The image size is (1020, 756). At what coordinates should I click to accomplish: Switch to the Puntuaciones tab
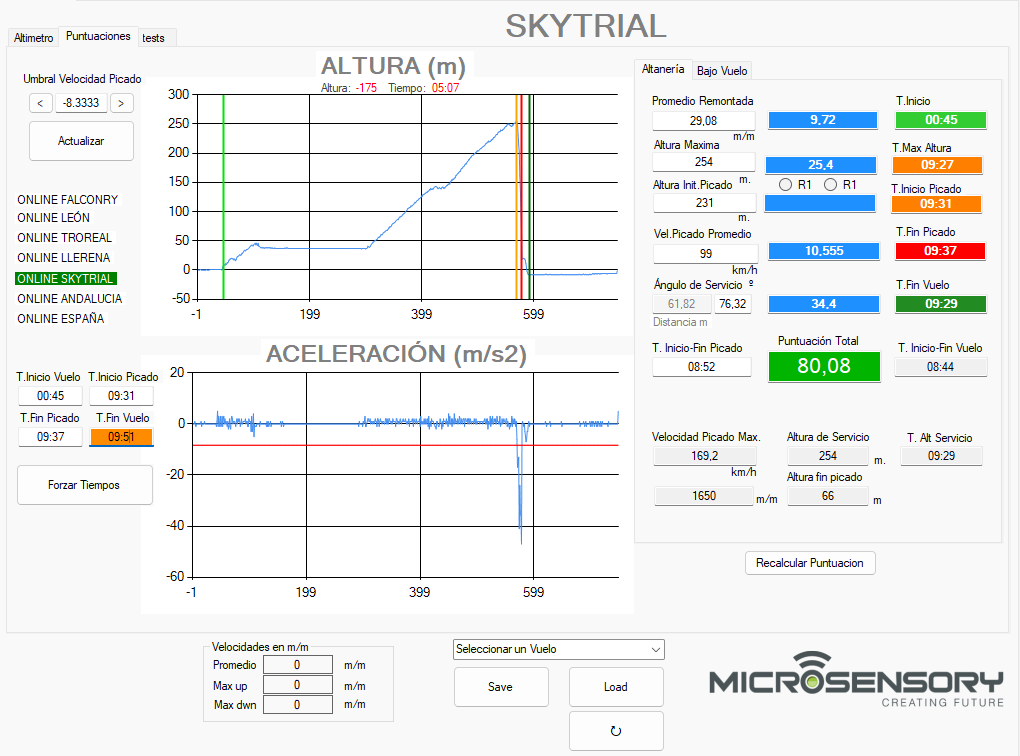click(98, 36)
